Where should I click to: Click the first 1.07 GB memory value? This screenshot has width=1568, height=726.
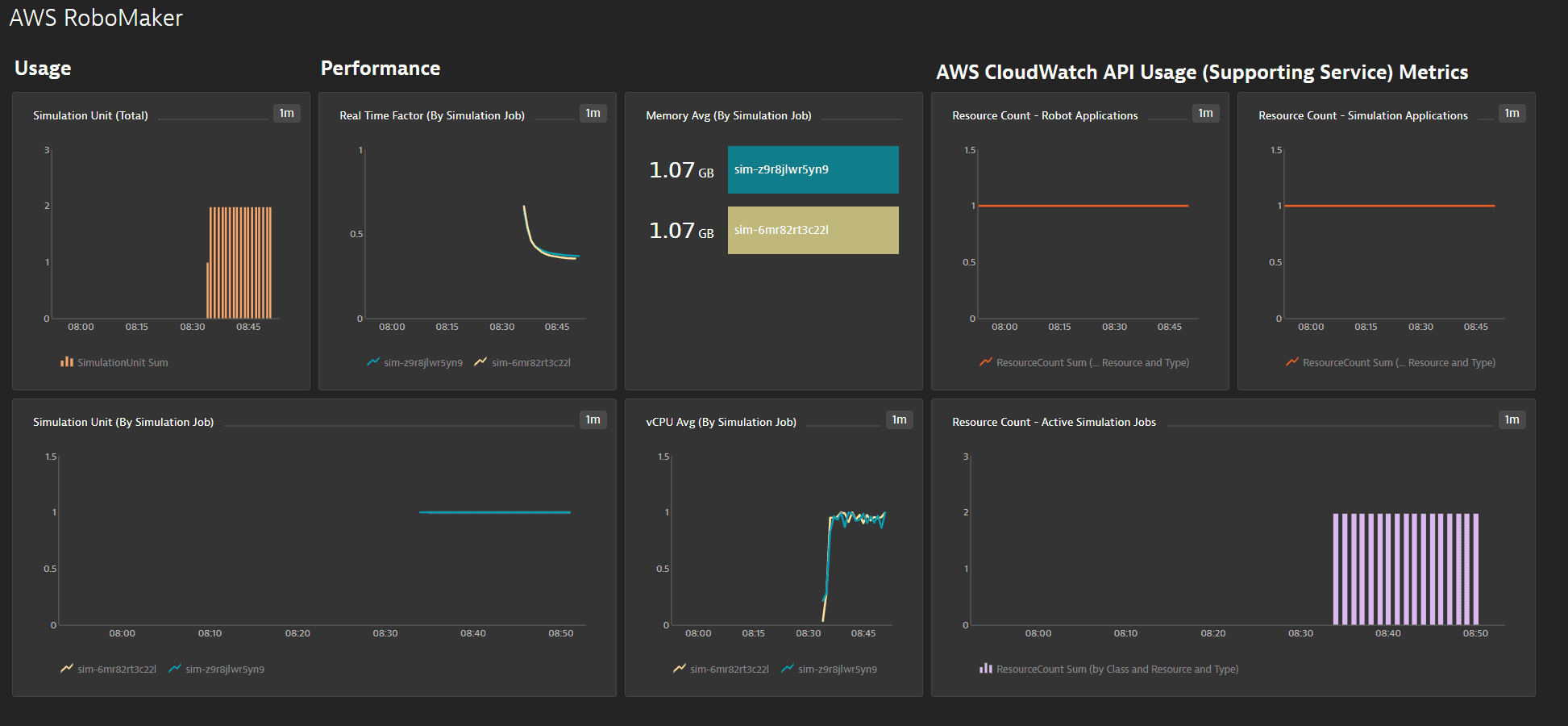point(681,170)
